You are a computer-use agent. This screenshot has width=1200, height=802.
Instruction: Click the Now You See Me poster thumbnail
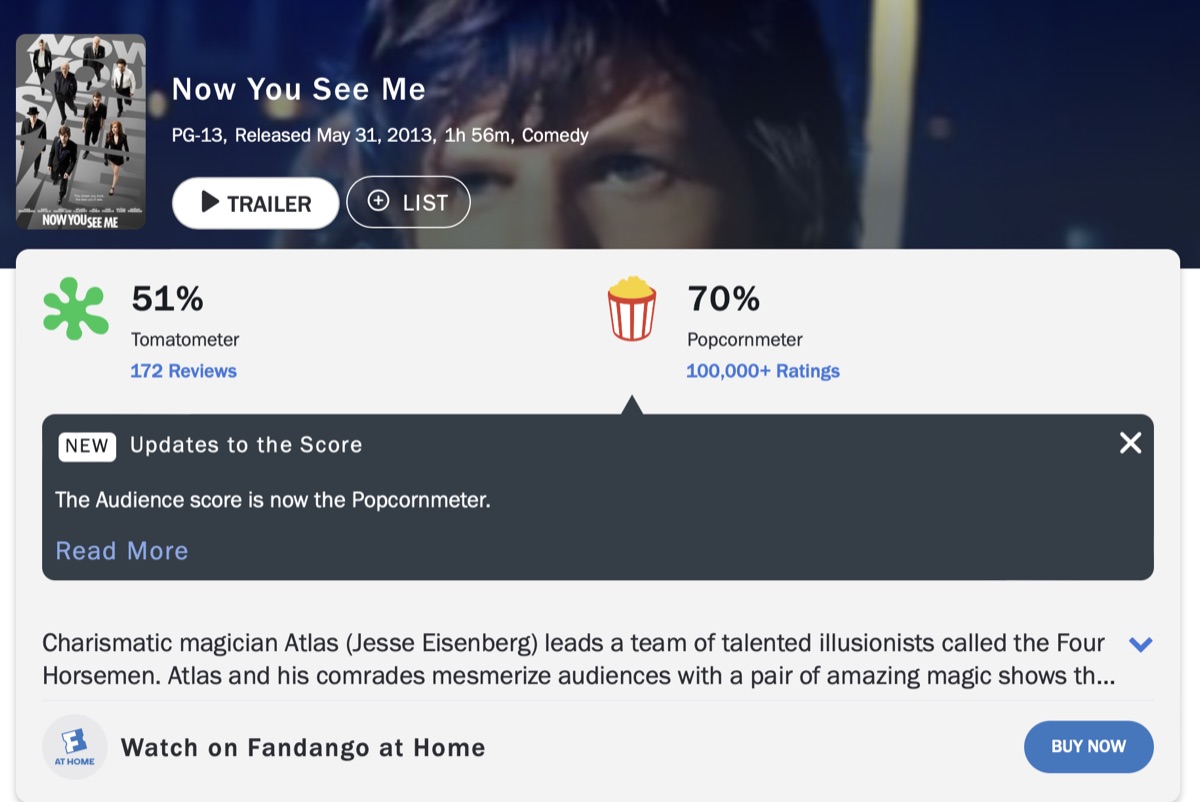pyautogui.click(x=81, y=131)
